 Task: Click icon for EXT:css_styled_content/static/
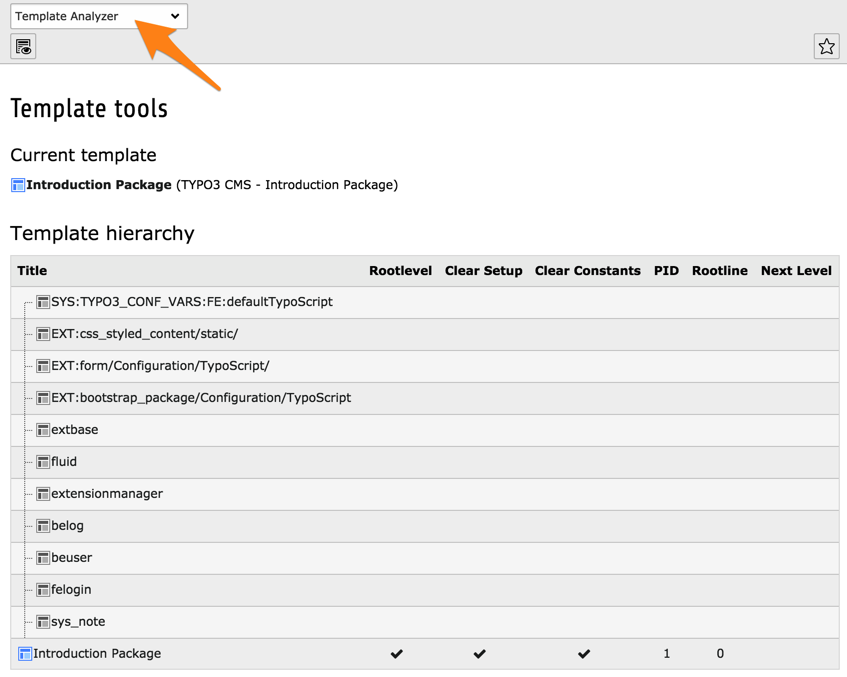(x=43, y=334)
